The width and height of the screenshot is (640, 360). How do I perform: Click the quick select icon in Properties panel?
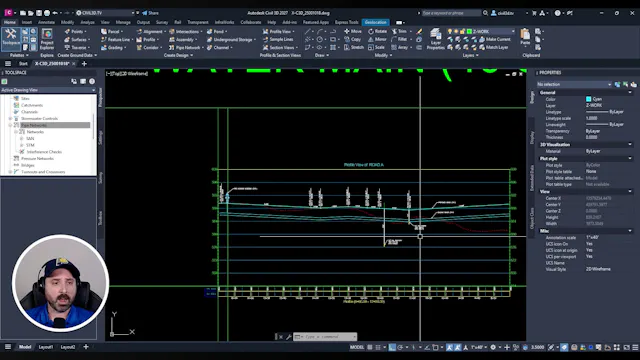tap(633, 84)
